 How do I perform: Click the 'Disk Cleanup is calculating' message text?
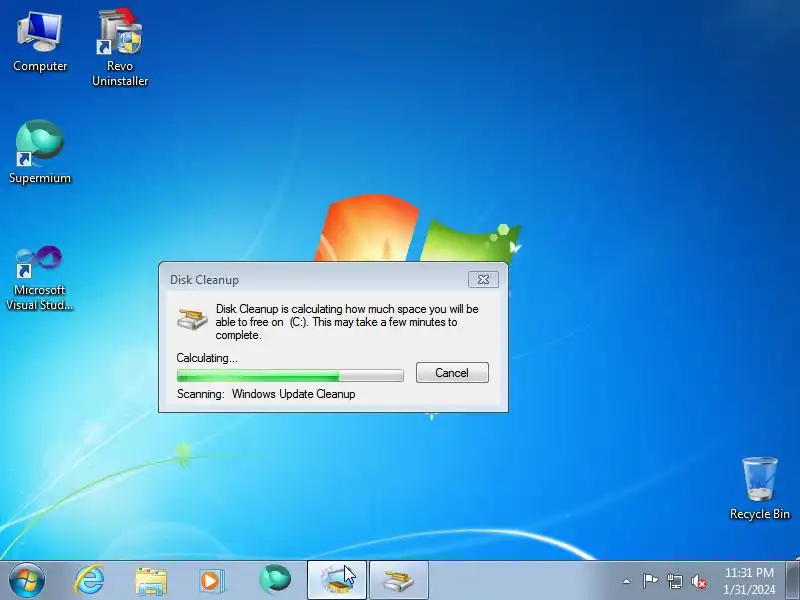point(347,322)
